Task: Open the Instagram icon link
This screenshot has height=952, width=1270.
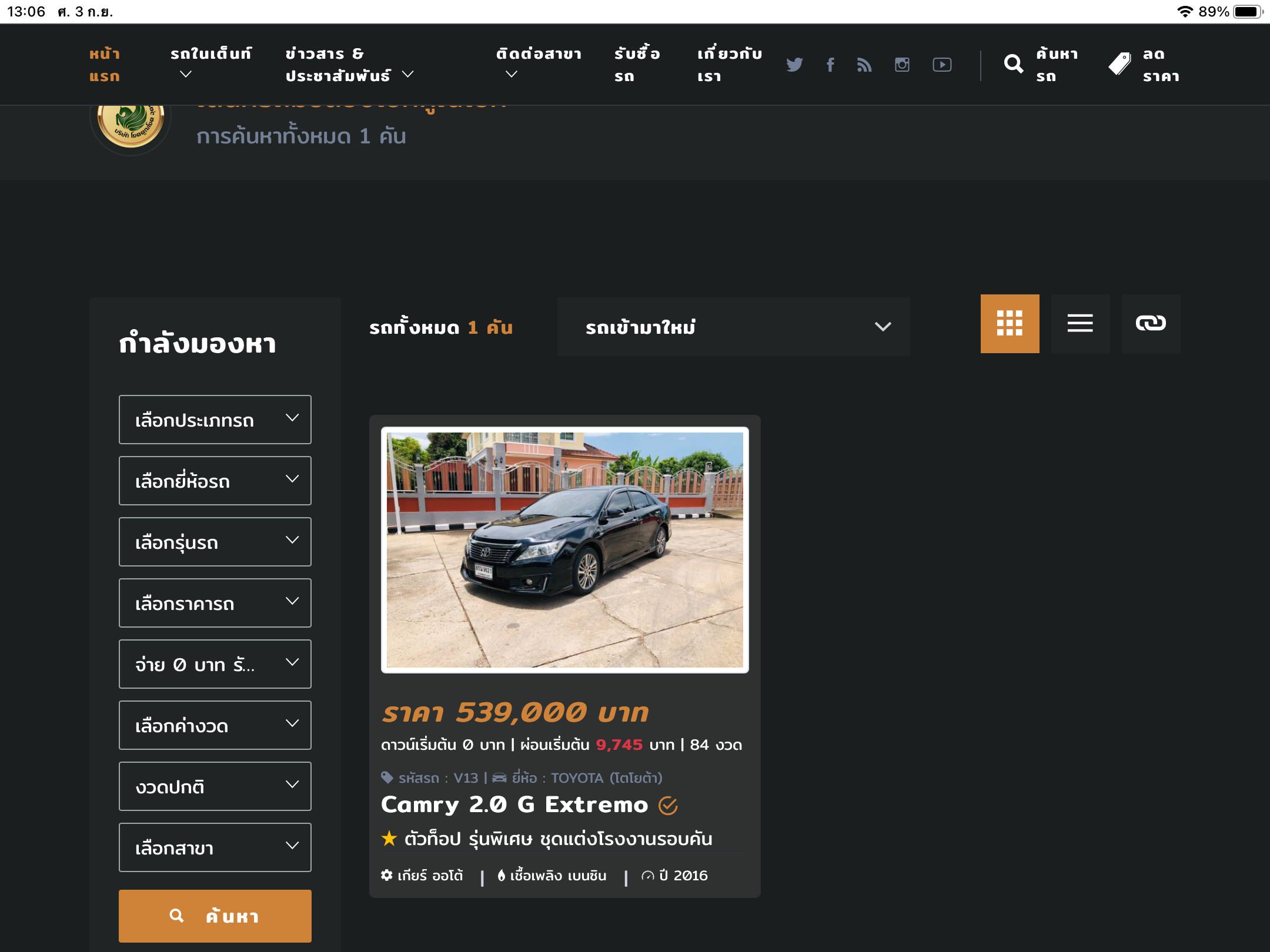Action: pos(902,65)
